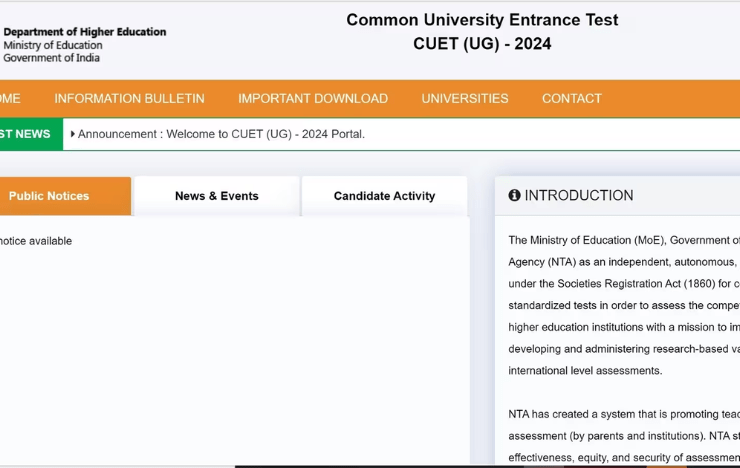Image resolution: width=740 pixels, height=468 pixels.
Task: Click the arrow bullet before the Announcement
Action: 73,134
